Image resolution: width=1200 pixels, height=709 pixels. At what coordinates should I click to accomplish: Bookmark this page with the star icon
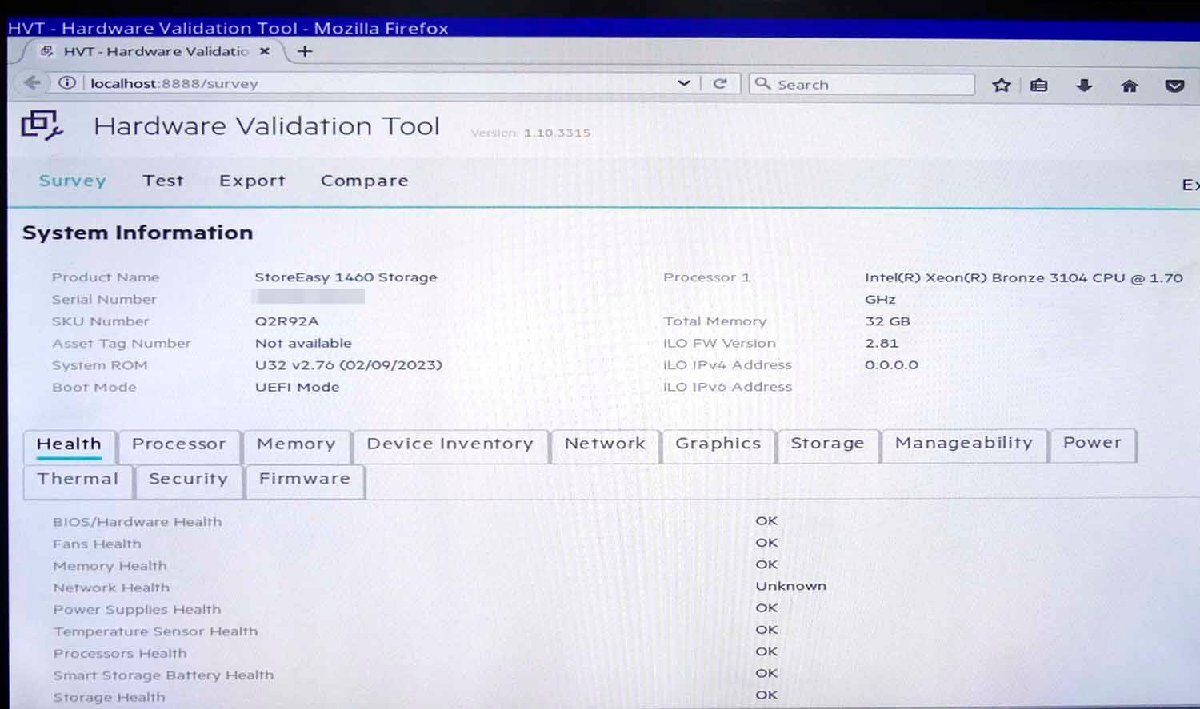pyautogui.click(x=1001, y=85)
